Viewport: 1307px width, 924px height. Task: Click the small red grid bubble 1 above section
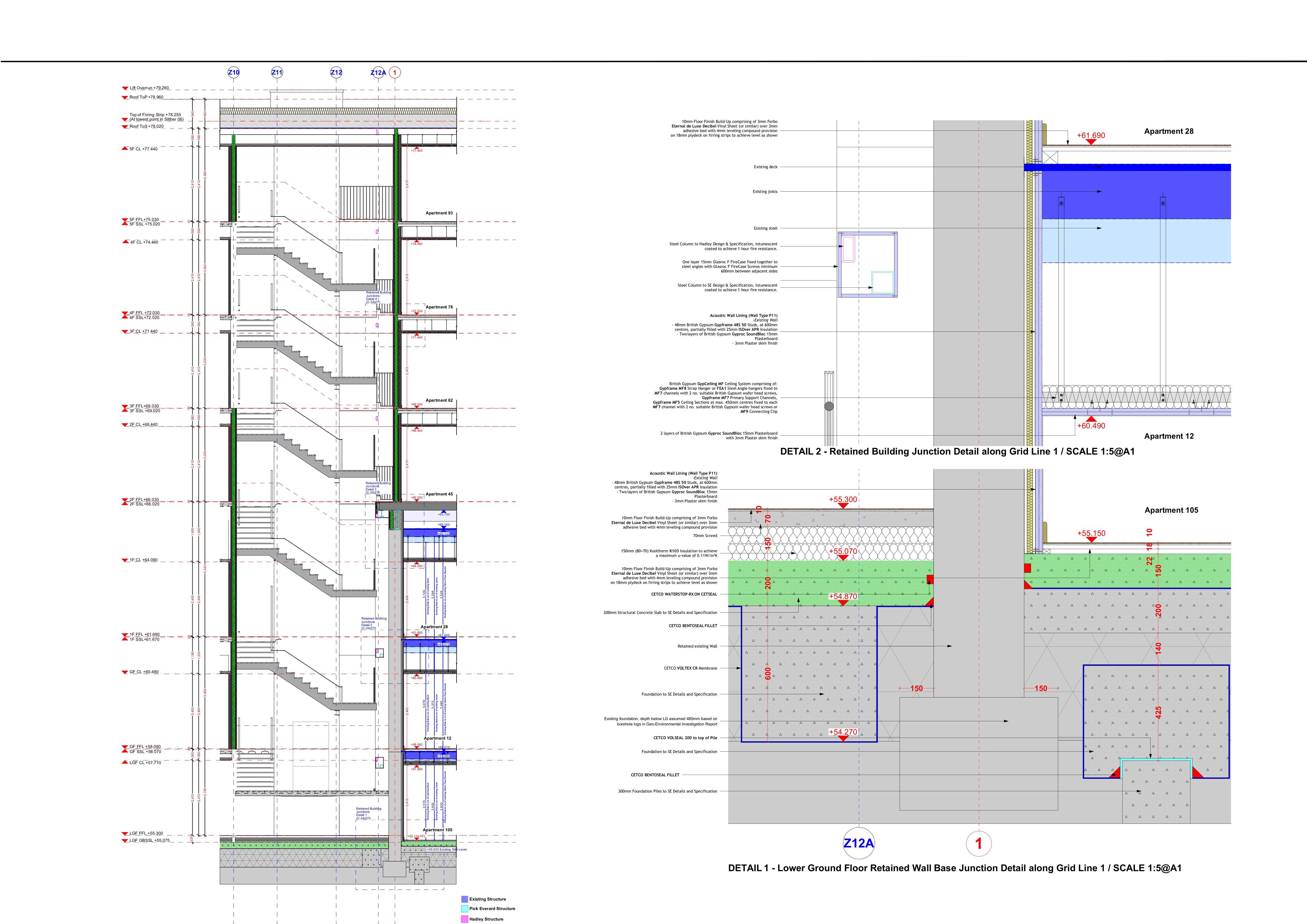(x=395, y=72)
